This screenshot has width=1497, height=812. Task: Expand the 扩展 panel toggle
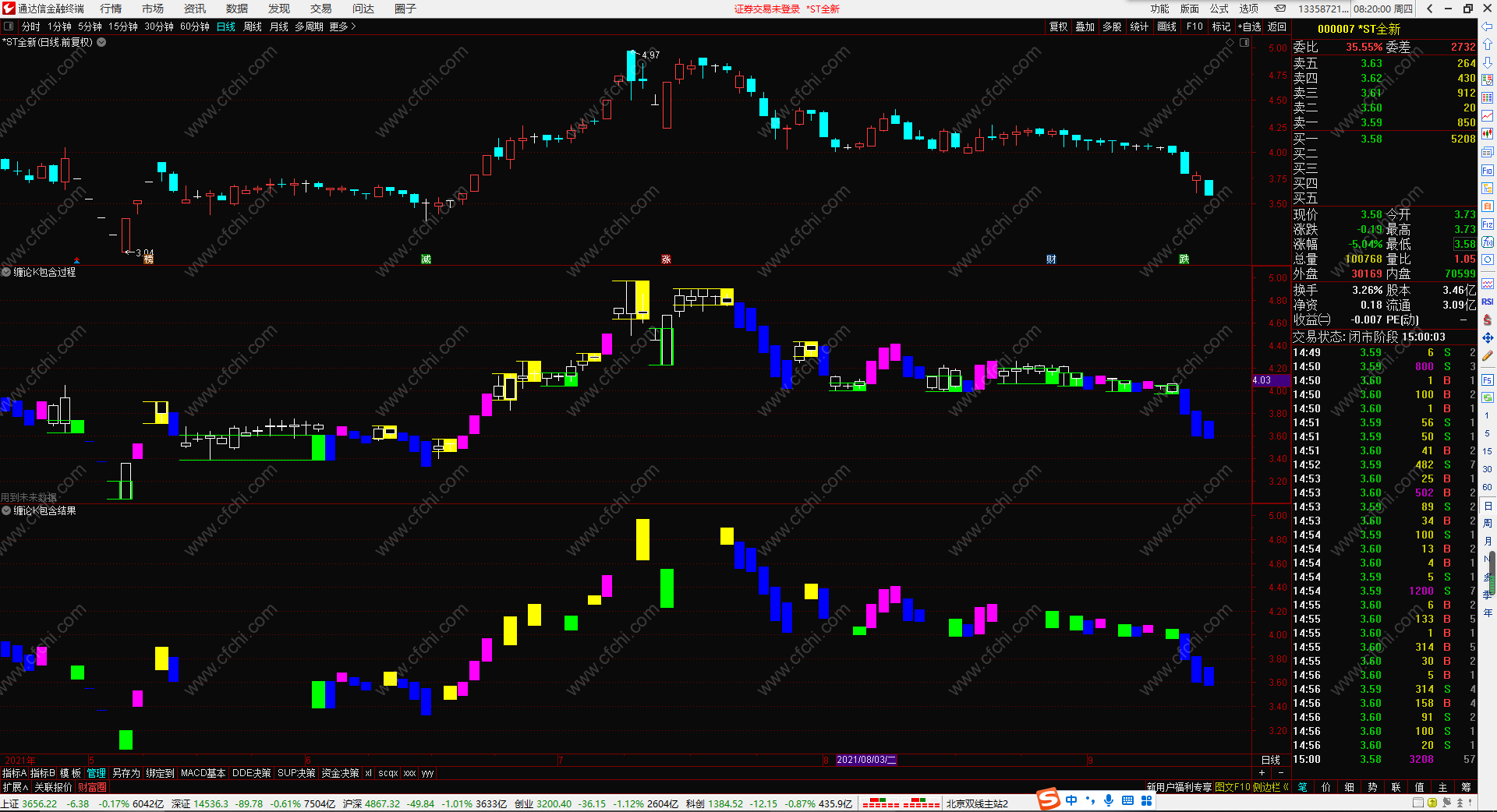tap(15, 787)
